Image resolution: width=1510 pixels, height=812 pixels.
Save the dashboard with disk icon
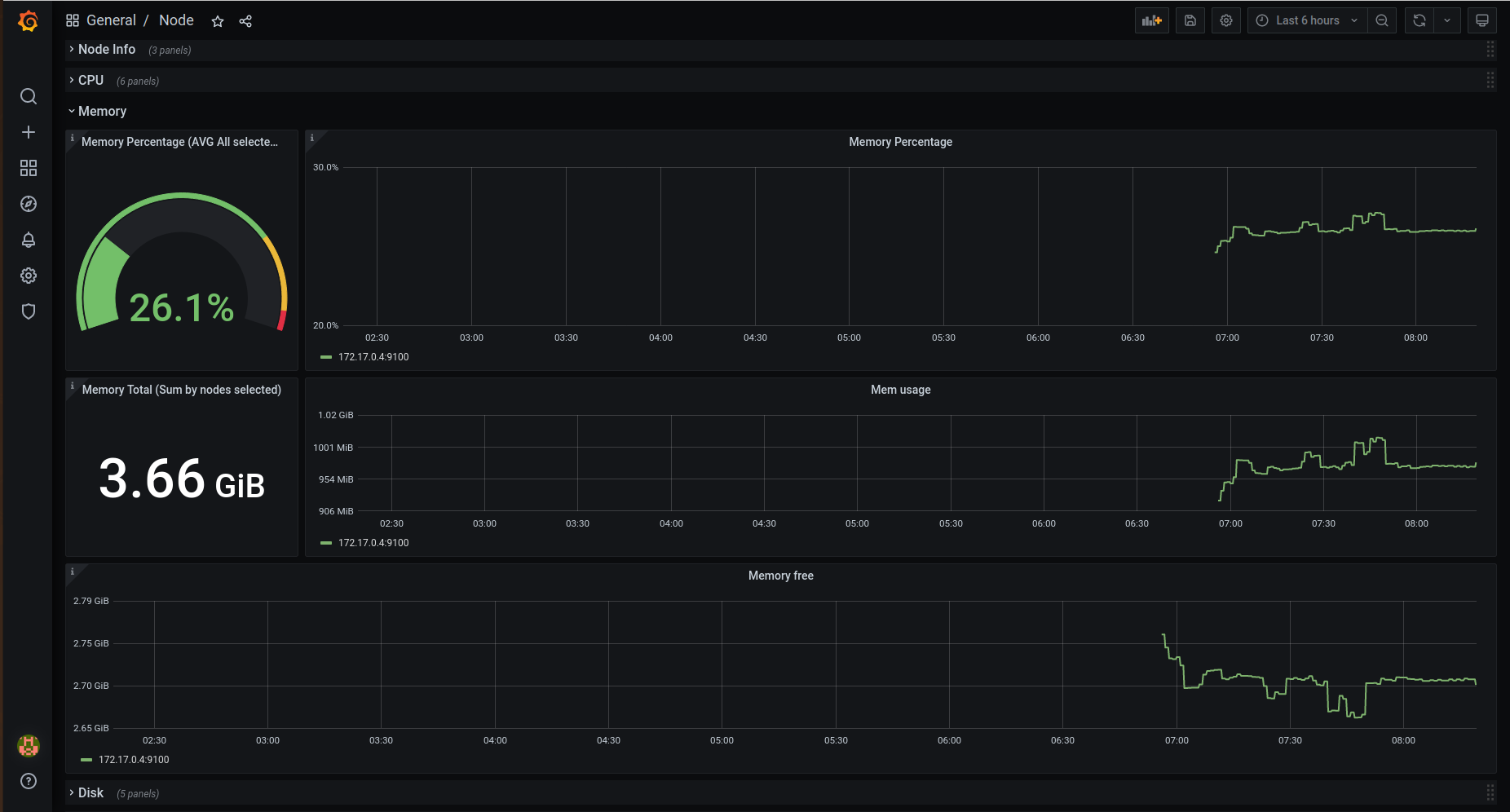coord(1190,20)
